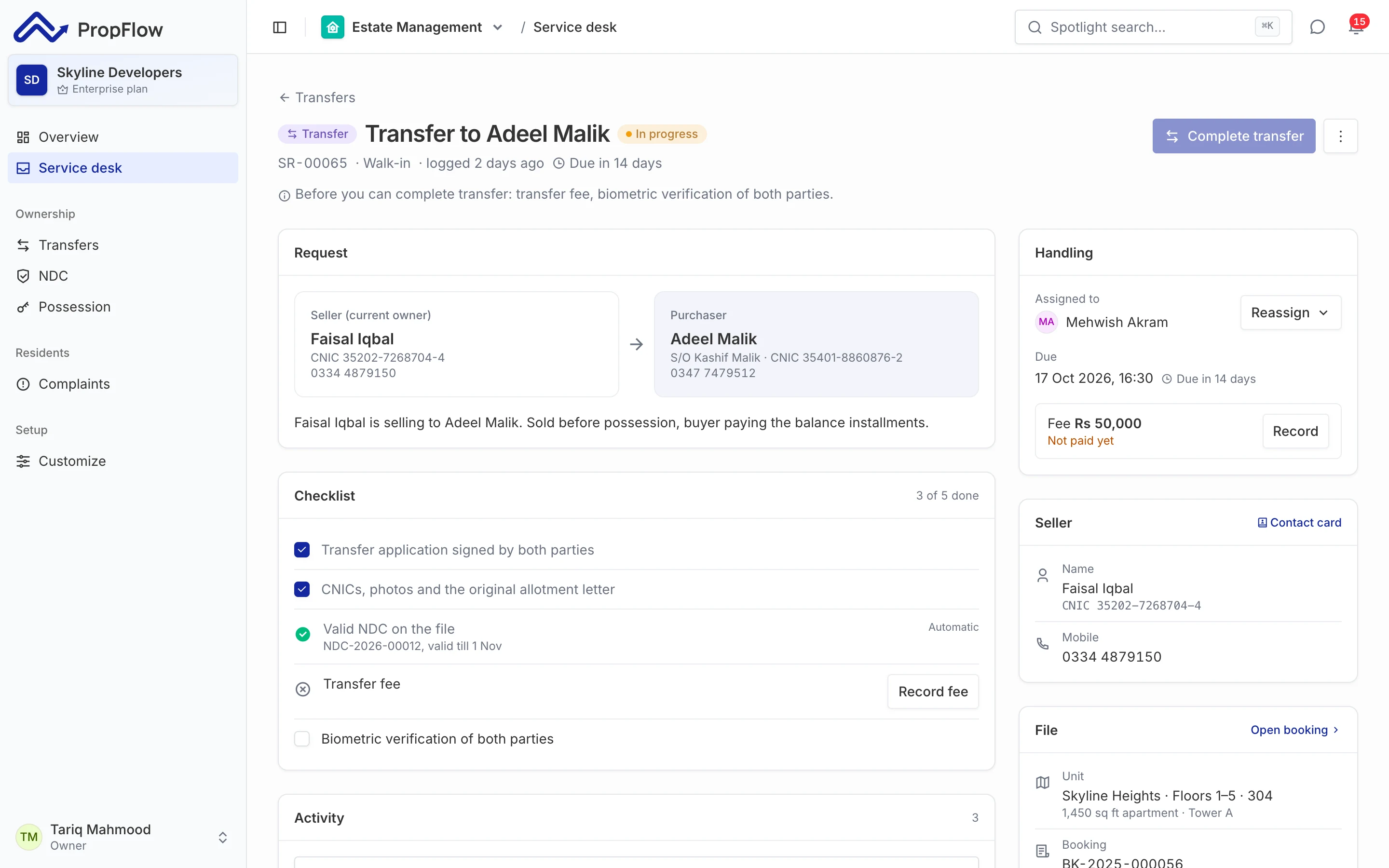Image resolution: width=1389 pixels, height=868 pixels.
Task: Open the chat messages icon
Action: (1317, 27)
